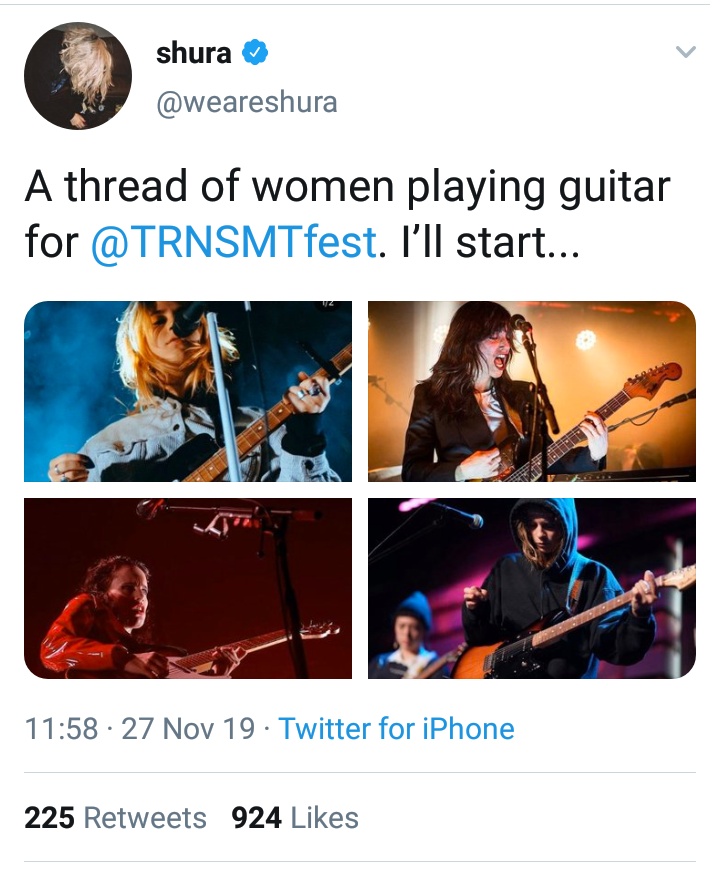Select the 27 Nov 19 date
This screenshot has width=710, height=870.
click(x=188, y=728)
